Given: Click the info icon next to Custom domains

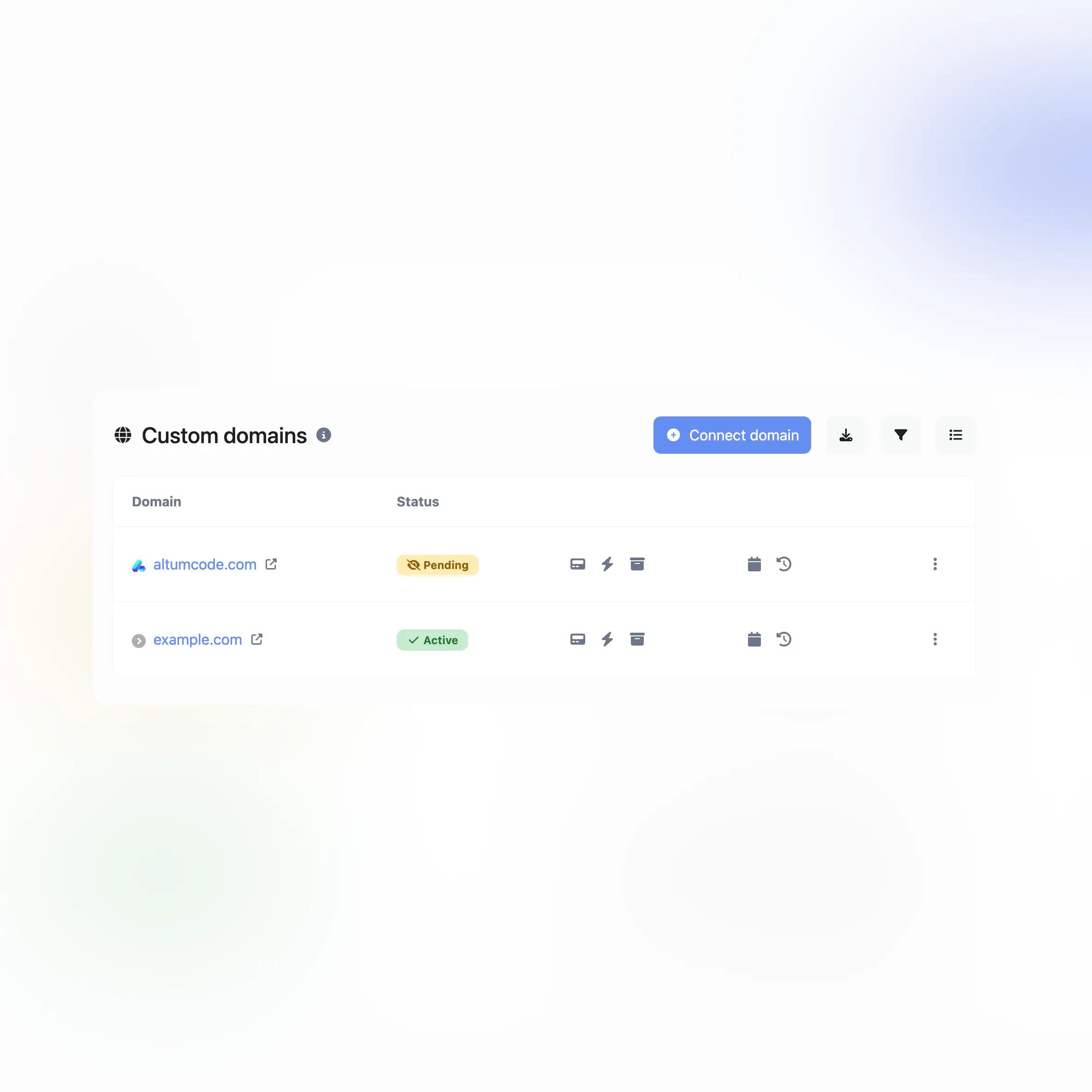Looking at the screenshot, I should point(324,435).
